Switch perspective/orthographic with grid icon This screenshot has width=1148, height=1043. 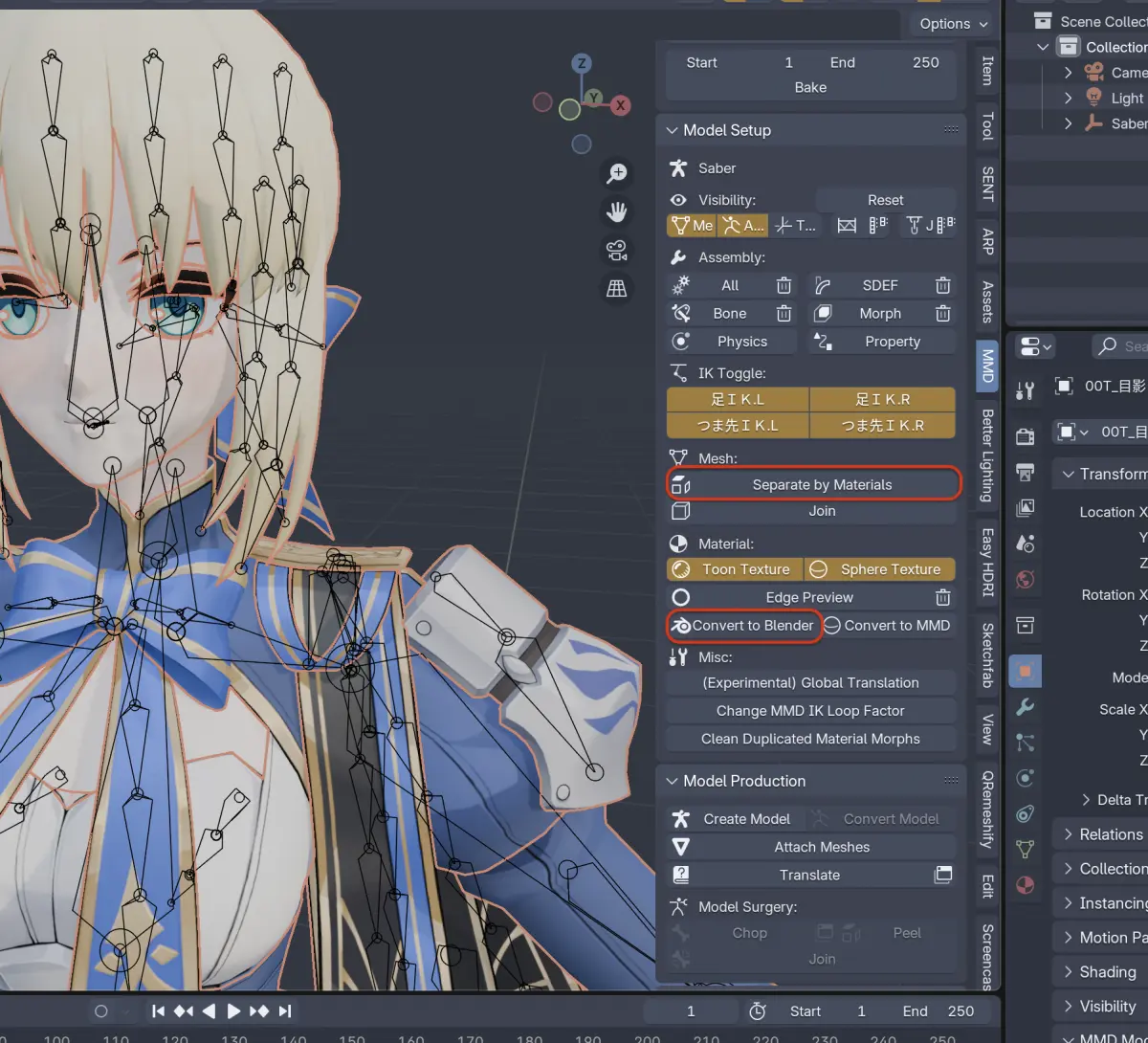pyautogui.click(x=617, y=288)
